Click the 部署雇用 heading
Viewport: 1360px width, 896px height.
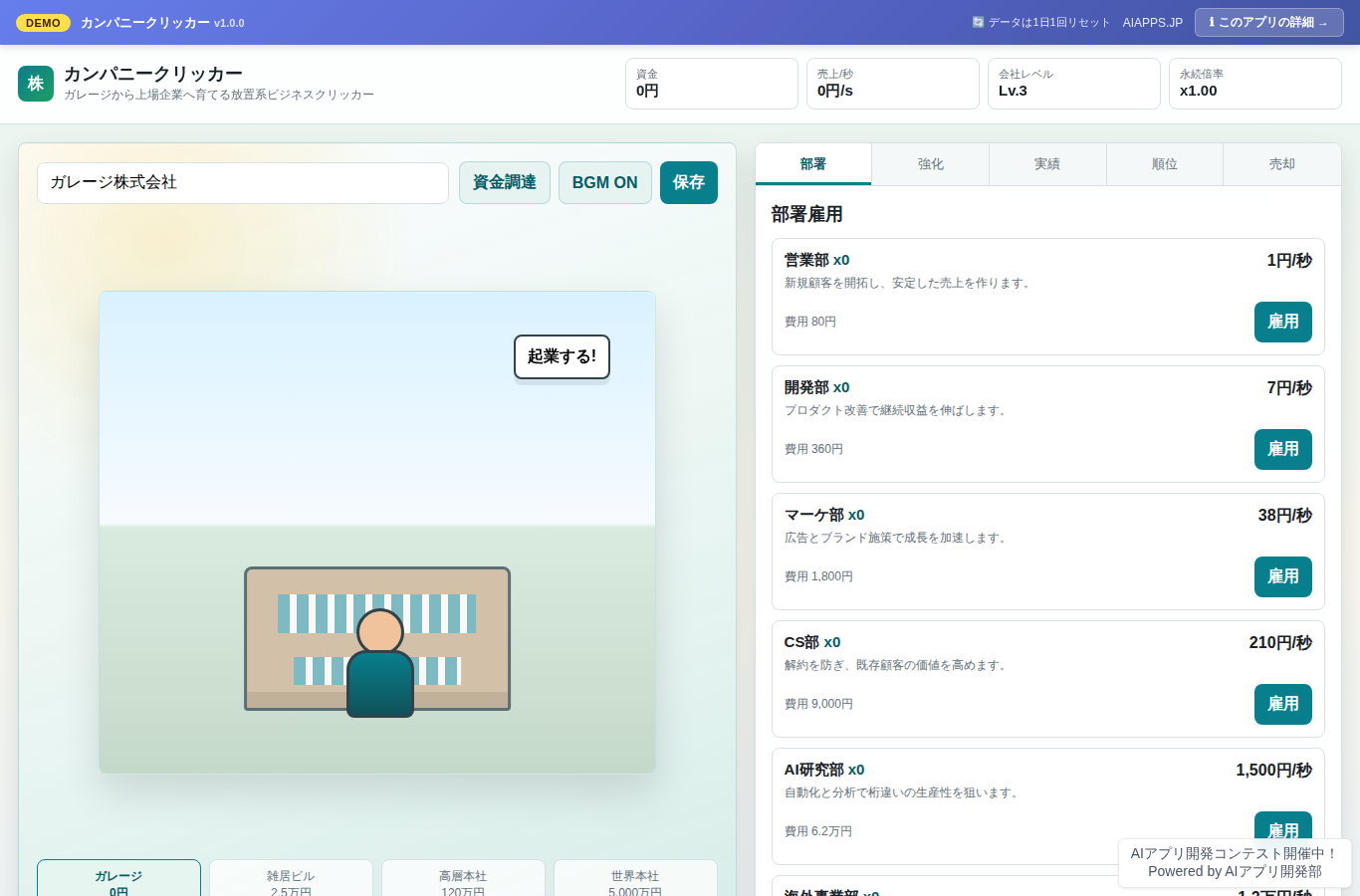(807, 214)
